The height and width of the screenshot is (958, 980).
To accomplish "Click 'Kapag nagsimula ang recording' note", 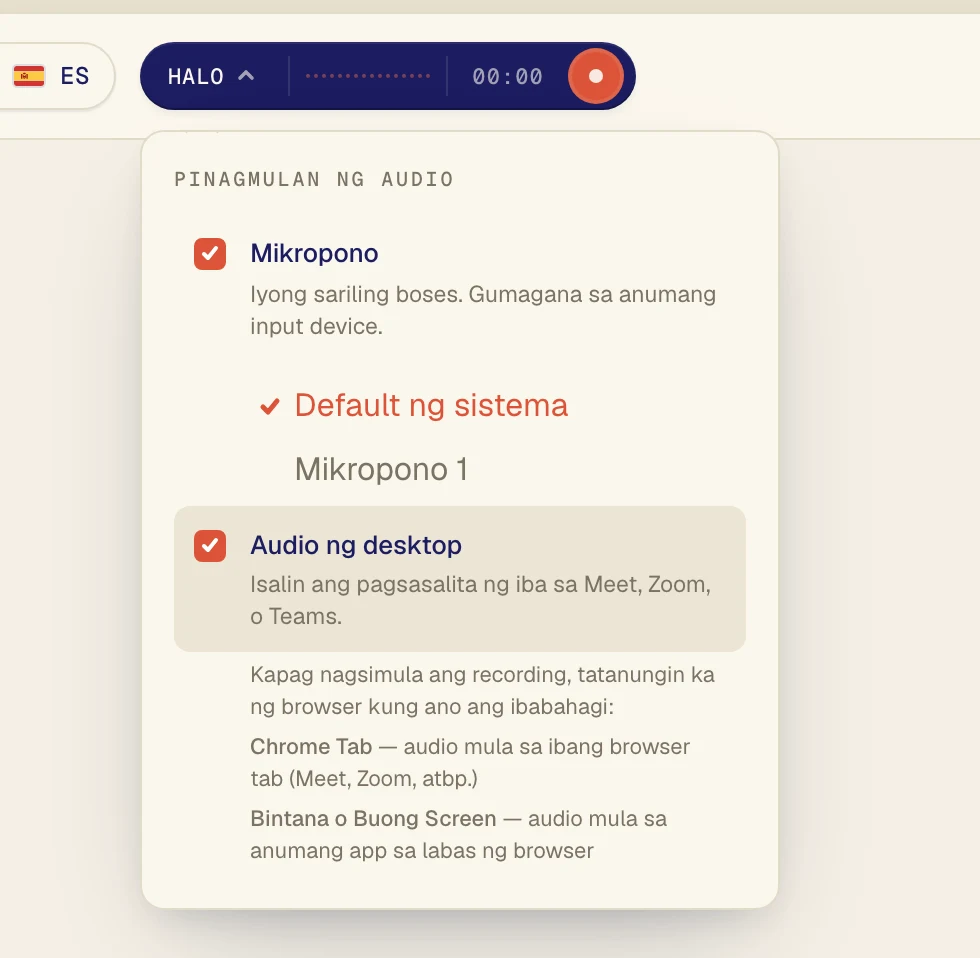I will tap(482, 691).
